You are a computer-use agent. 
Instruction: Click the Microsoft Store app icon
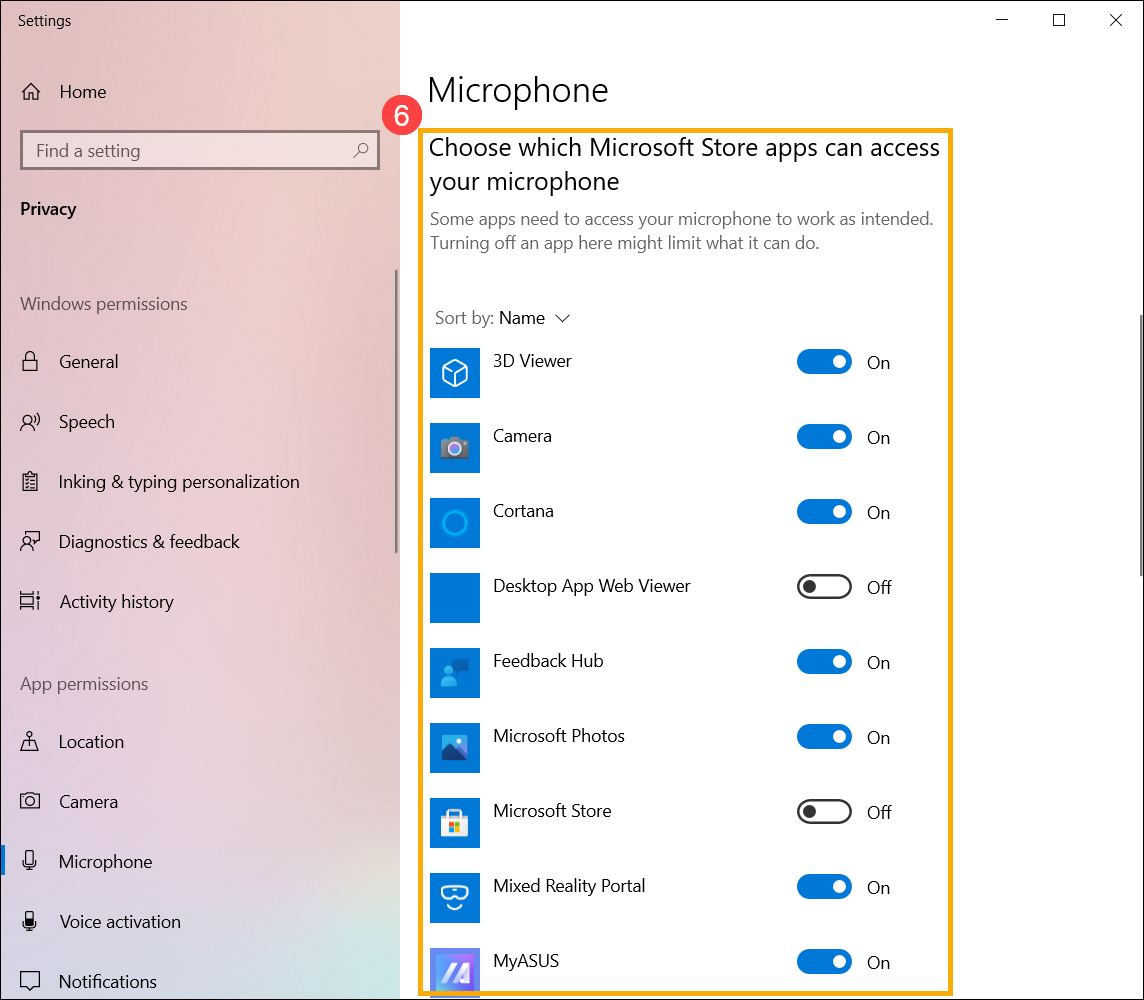pos(455,823)
